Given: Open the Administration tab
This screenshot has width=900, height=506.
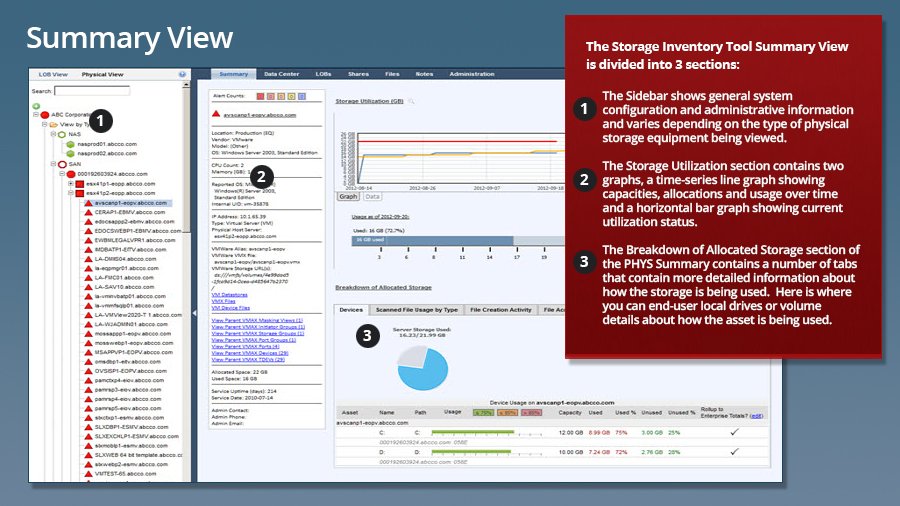Looking at the screenshot, I should point(472,74).
